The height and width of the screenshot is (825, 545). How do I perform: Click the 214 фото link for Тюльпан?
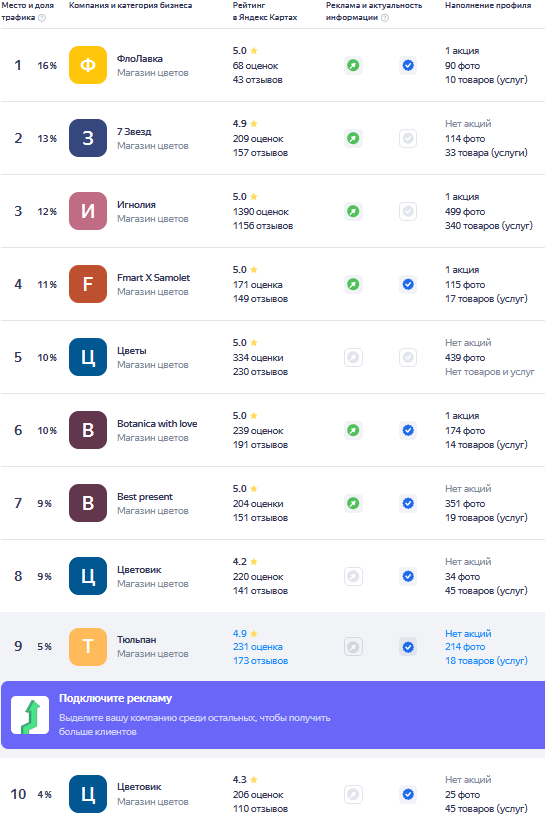tap(465, 647)
